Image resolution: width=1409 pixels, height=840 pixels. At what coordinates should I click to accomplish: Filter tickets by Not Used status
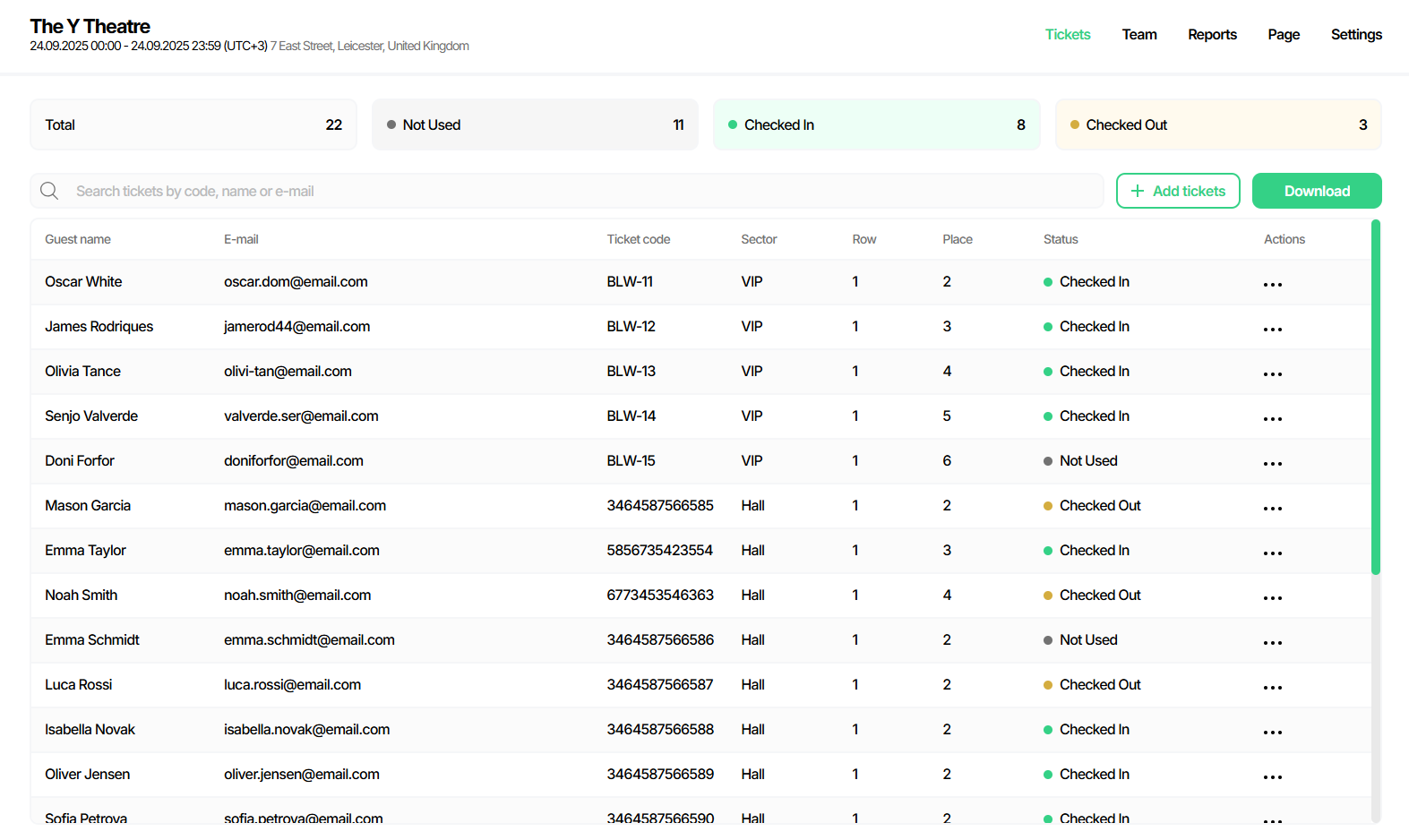pos(535,124)
